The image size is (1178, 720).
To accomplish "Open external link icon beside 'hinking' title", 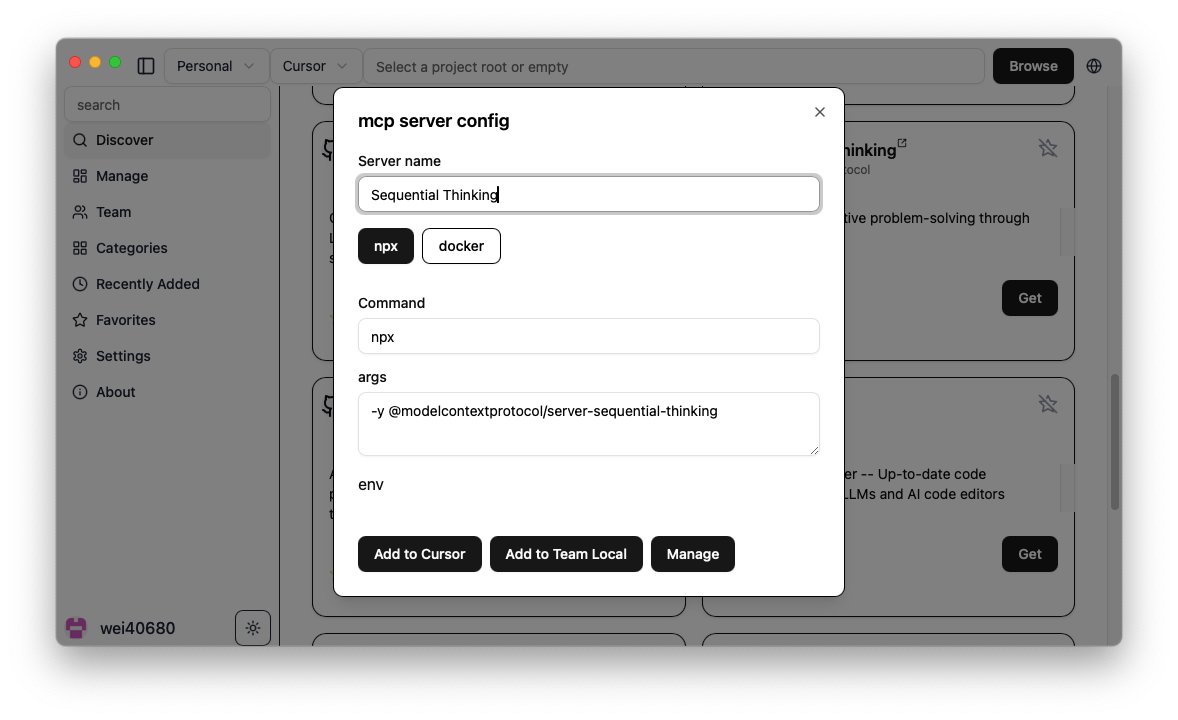I will tap(902, 143).
